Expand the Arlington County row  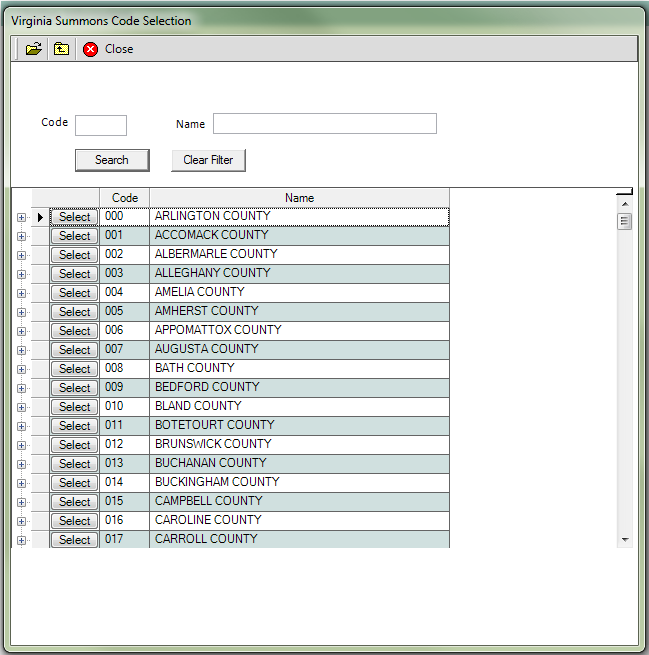(21, 217)
